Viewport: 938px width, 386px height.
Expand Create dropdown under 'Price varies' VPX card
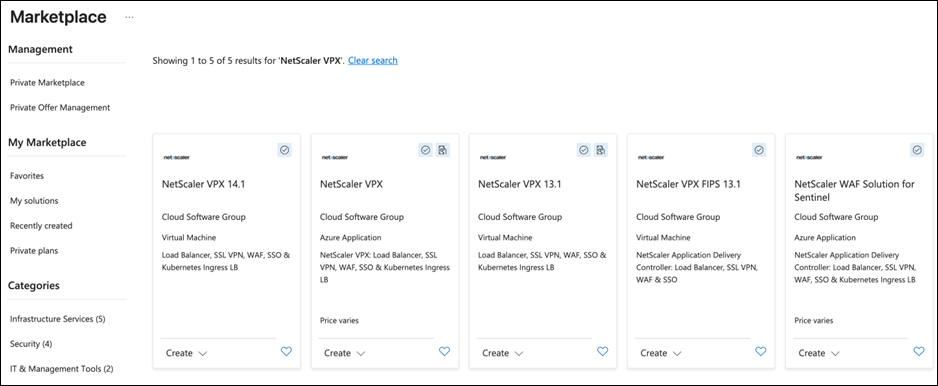click(x=345, y=353)
